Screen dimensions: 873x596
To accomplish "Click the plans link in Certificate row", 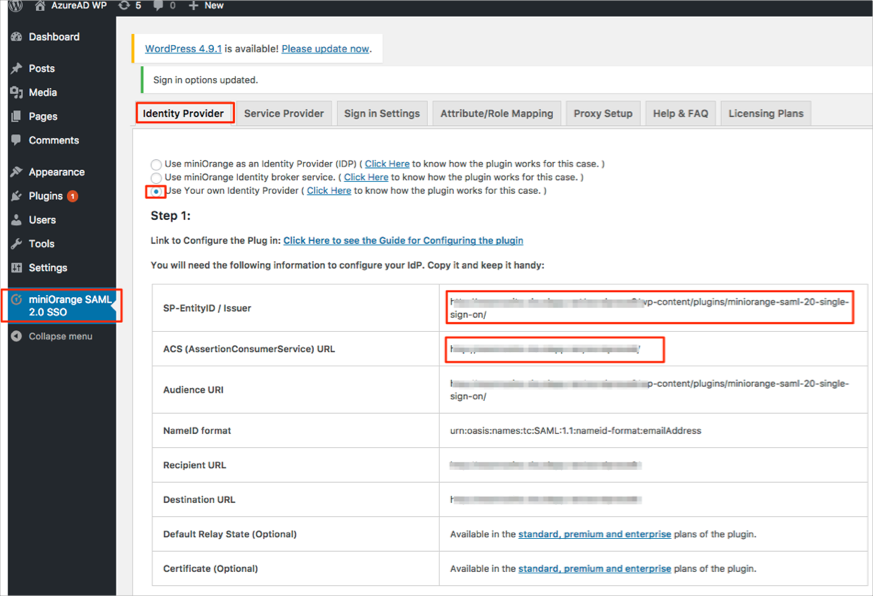I will pyautogui.click(x=594, y=568).
